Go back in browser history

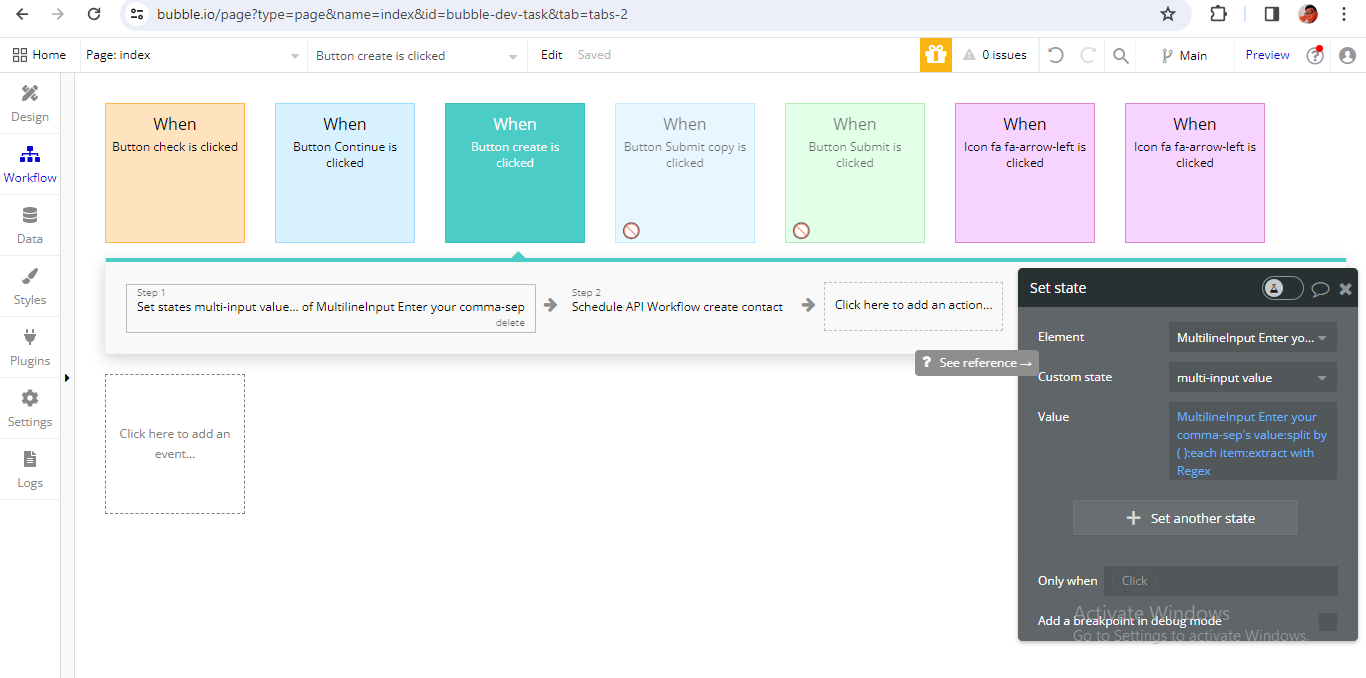22,14
